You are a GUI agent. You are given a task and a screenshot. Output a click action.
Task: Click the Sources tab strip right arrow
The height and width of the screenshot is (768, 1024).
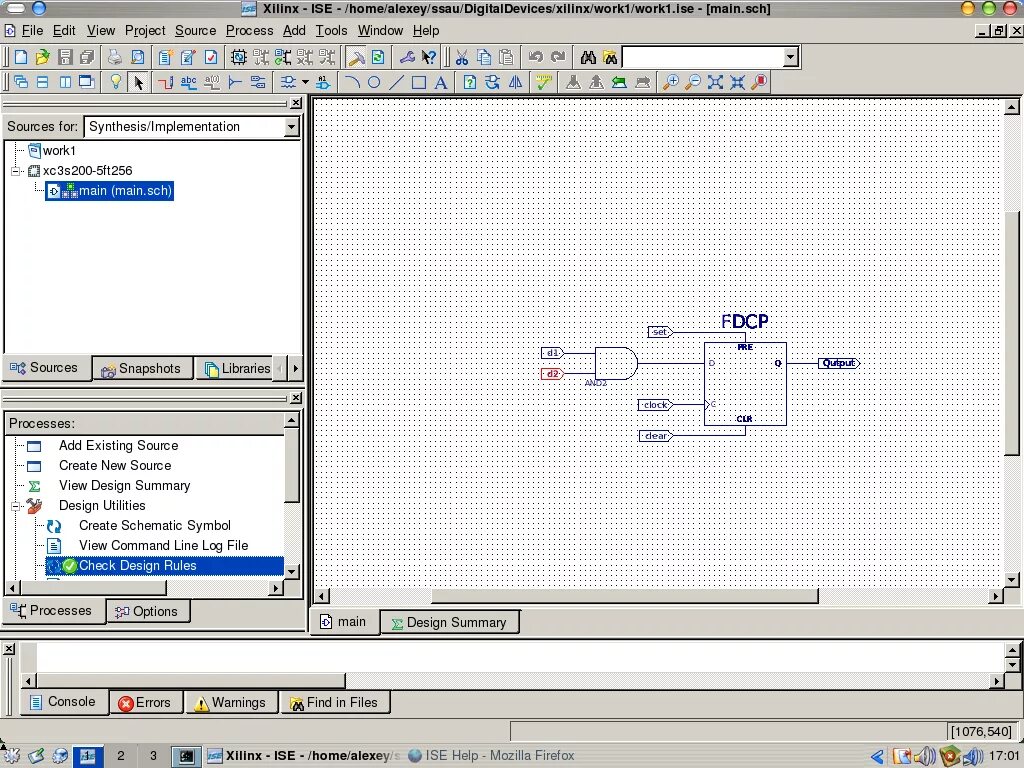coord(295,368)
